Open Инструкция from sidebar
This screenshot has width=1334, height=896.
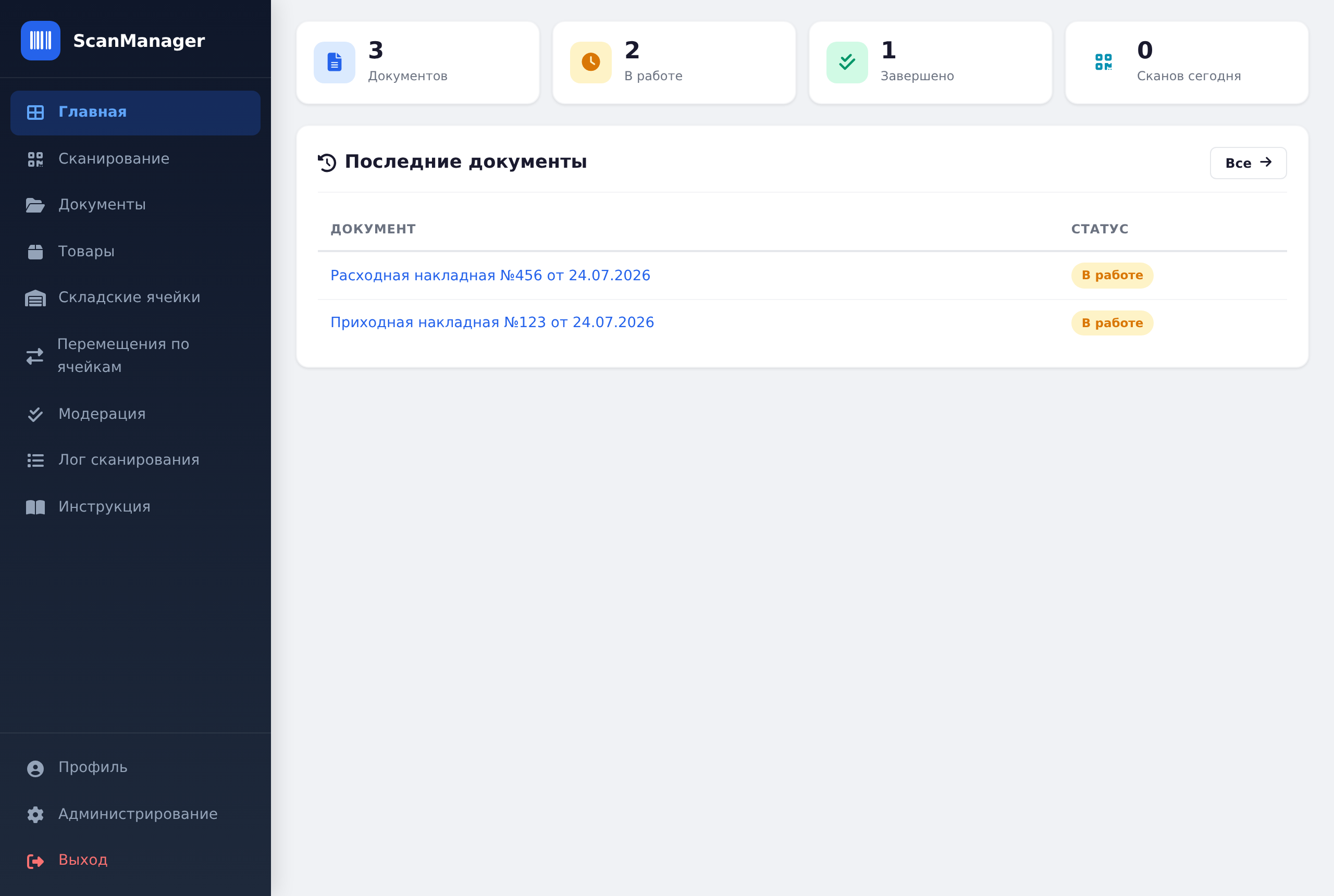tap(135, 507)
